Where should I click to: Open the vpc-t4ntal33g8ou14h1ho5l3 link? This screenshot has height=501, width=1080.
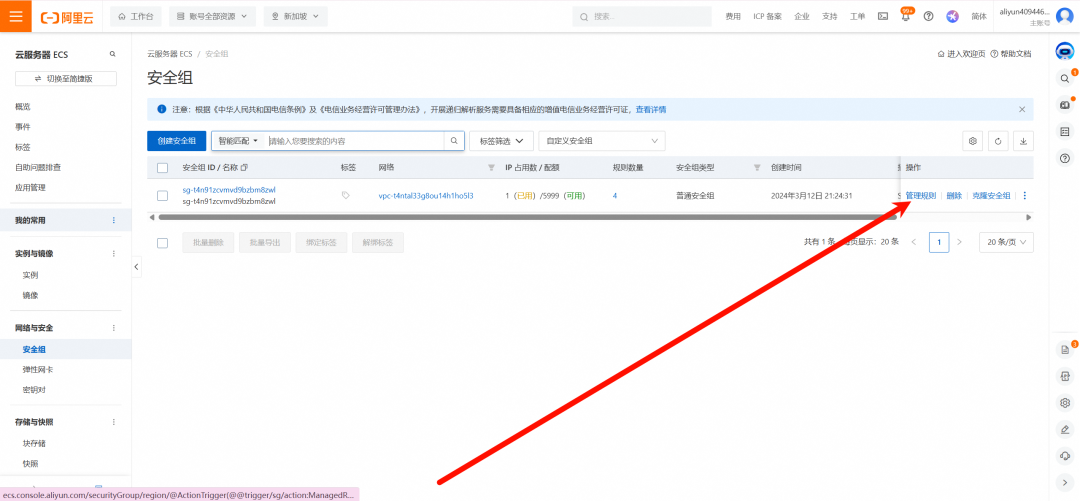coord(426,196)
